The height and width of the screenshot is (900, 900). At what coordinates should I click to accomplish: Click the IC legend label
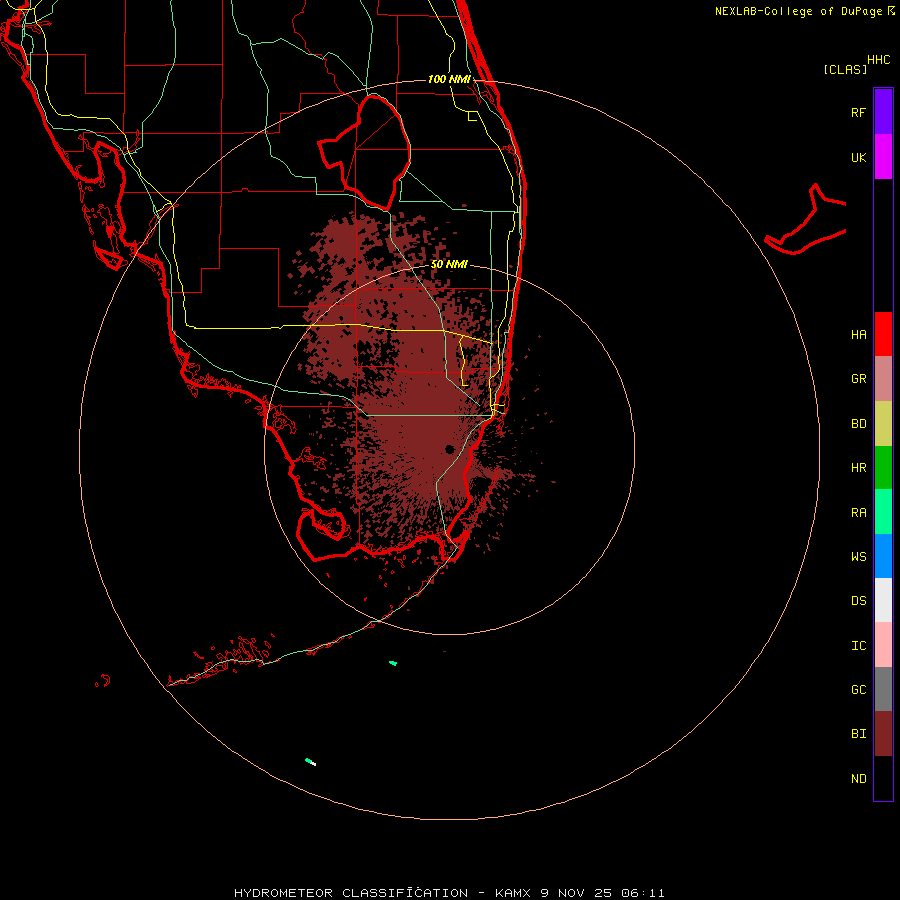pos(858,646)
